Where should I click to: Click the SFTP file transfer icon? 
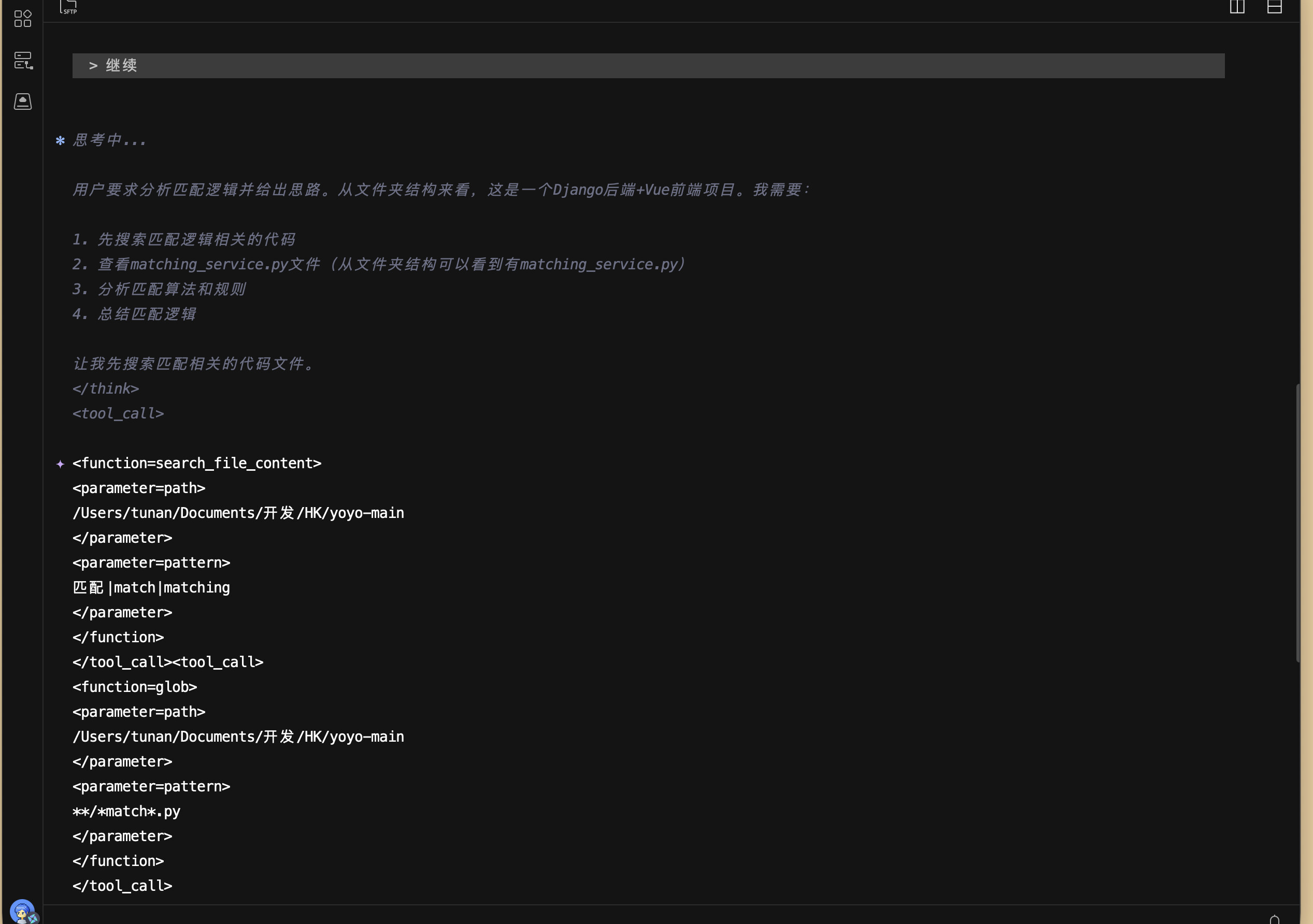point(68,7)
